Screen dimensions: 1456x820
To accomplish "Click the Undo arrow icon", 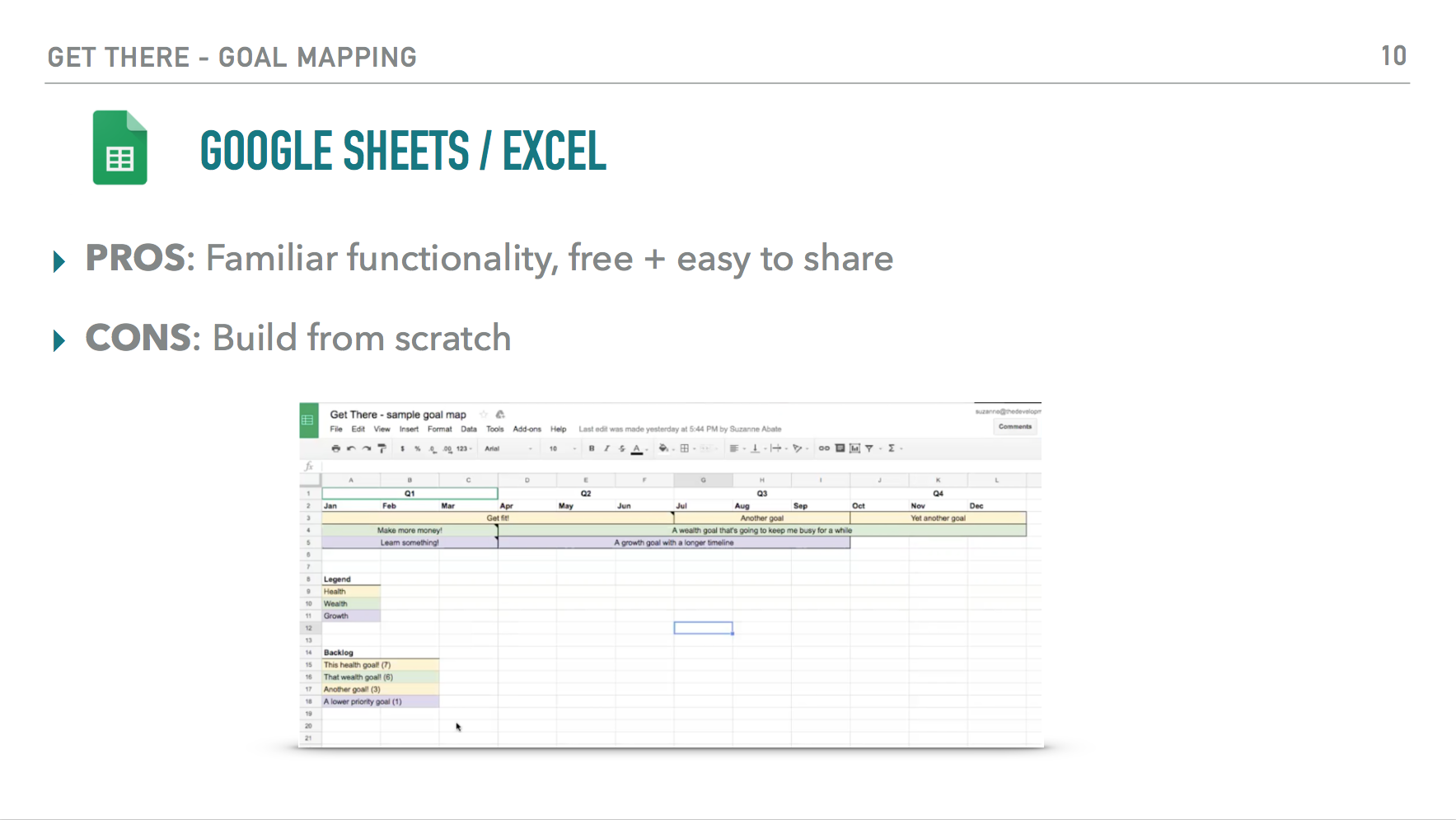I will click(x=351, y=449).
